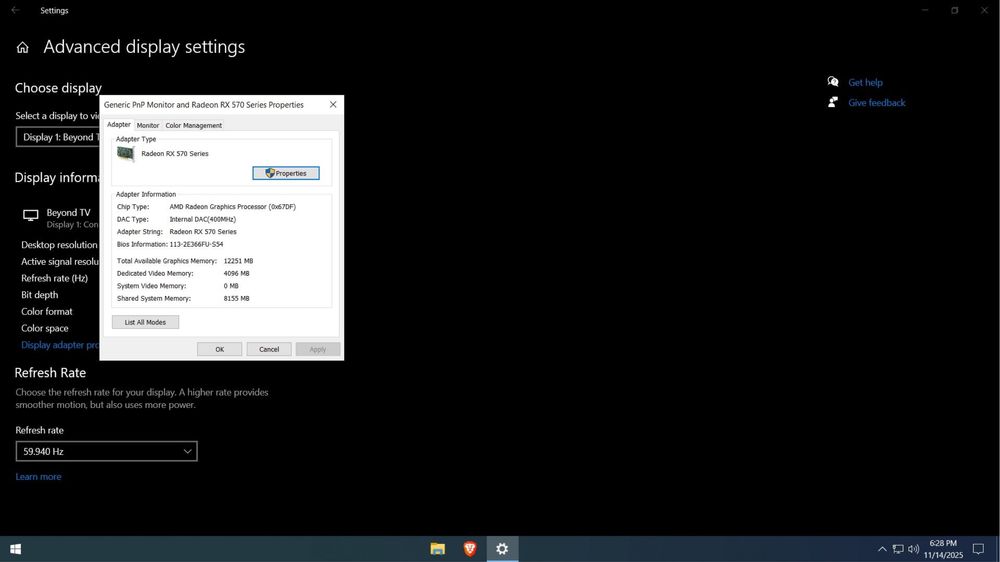Click the Refresh rate (Hz) info label

click(x=54, y=278)
